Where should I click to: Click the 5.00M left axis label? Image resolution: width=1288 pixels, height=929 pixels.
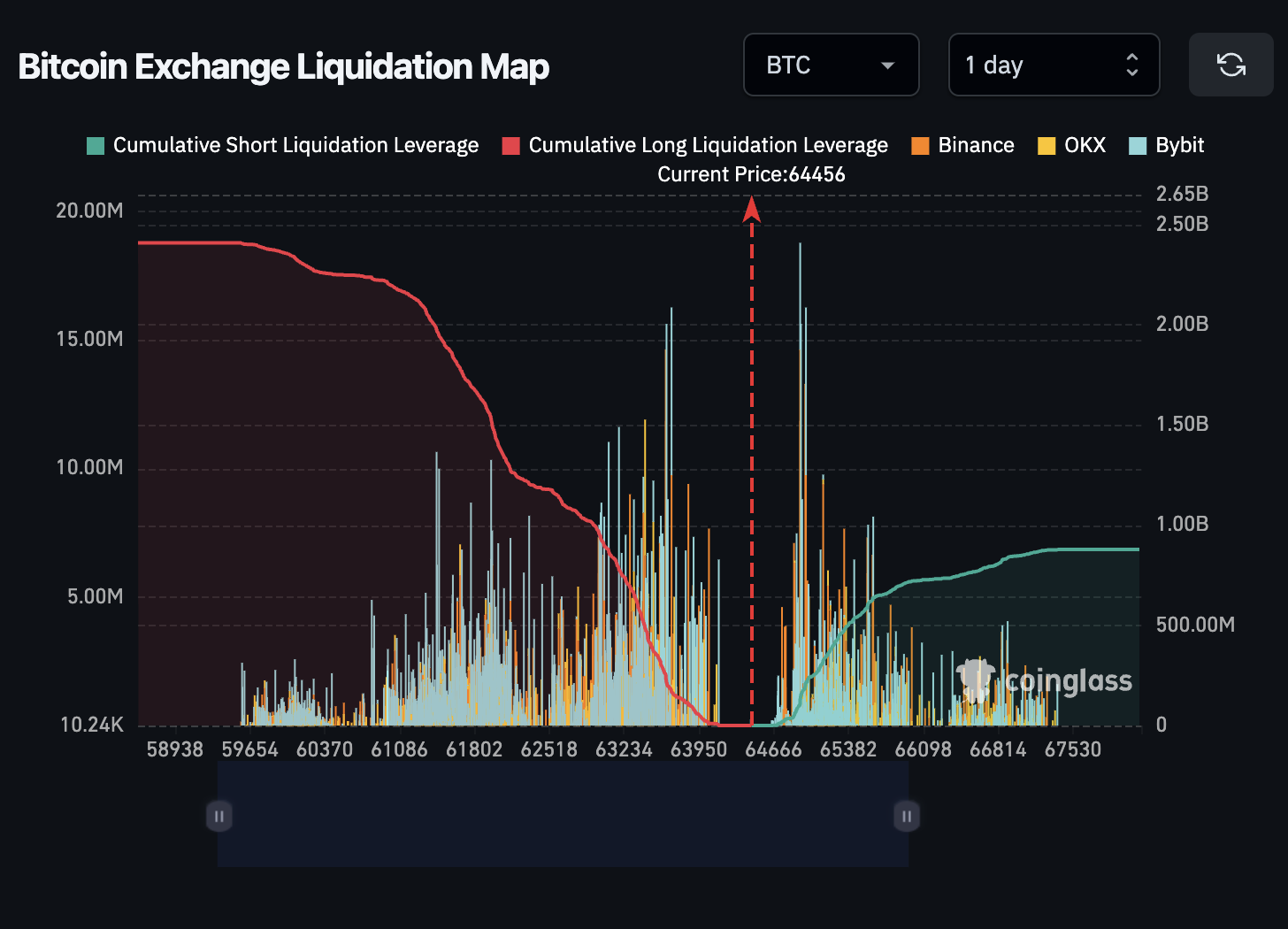pos(96,596)
